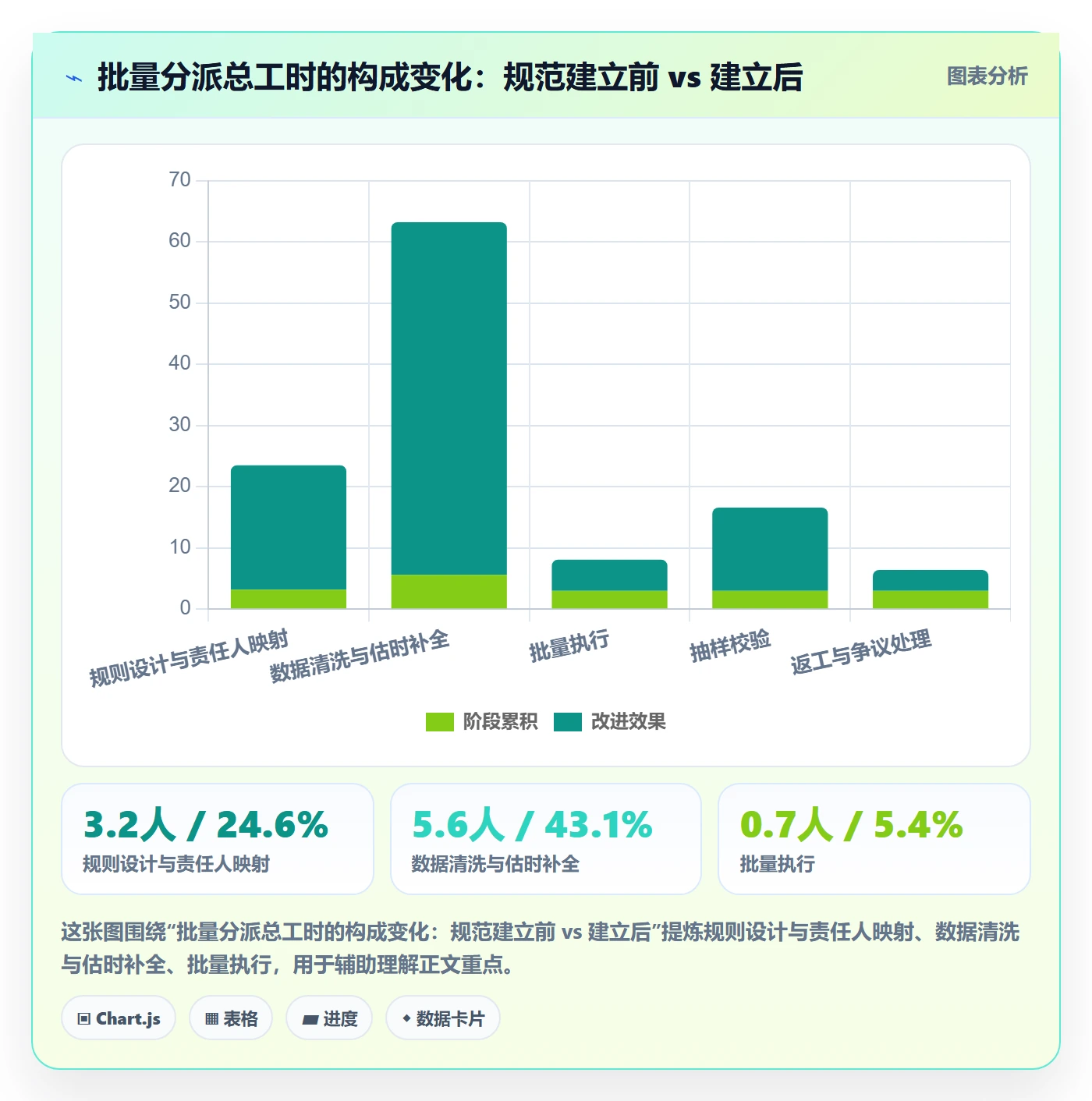Viewport: 1092px width, 1101px height.
Task: Click the 规则设计与责任人映射 card caption
Action: 176,864
